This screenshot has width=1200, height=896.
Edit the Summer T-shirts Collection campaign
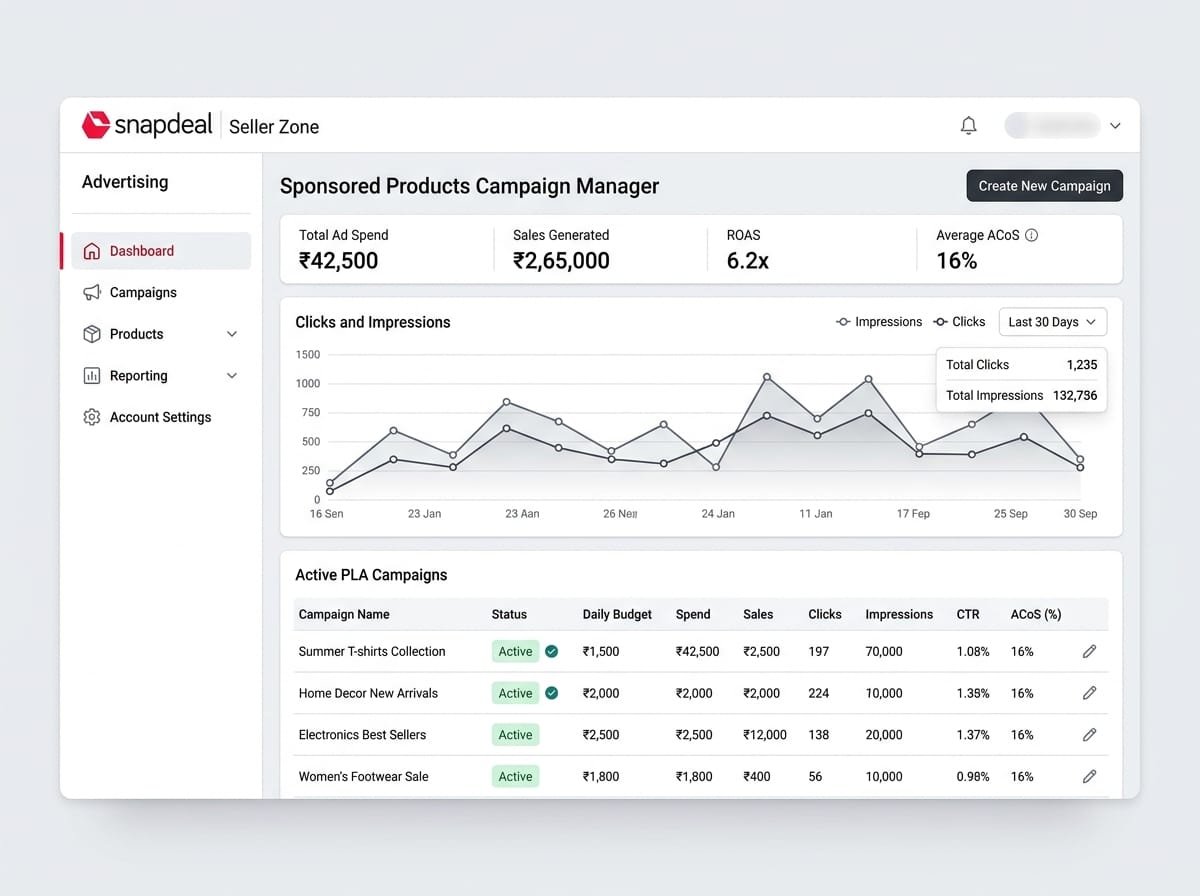click(x=1090, y=651)
